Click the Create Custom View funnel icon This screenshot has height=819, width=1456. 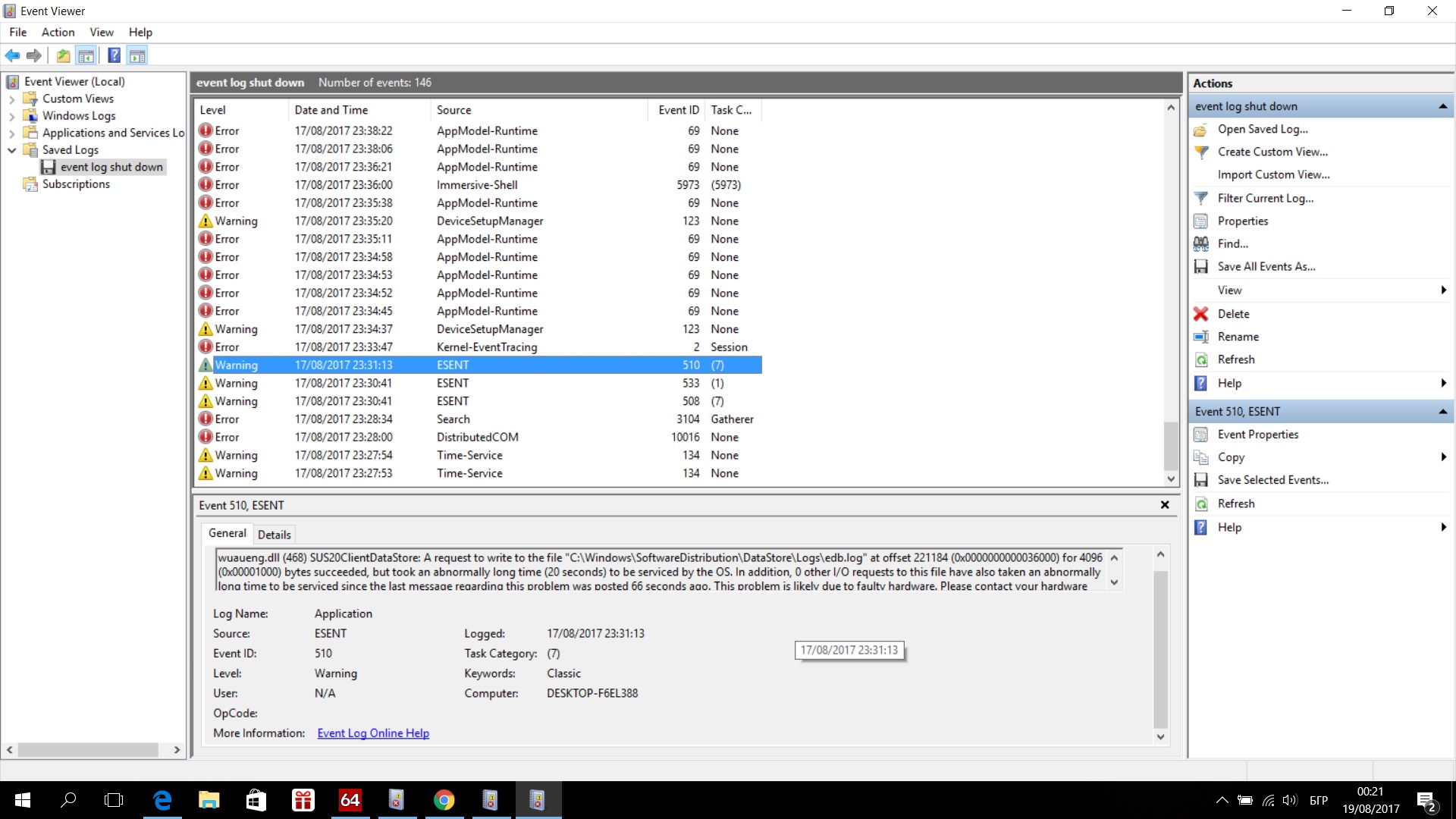[x=1200, y=152]
